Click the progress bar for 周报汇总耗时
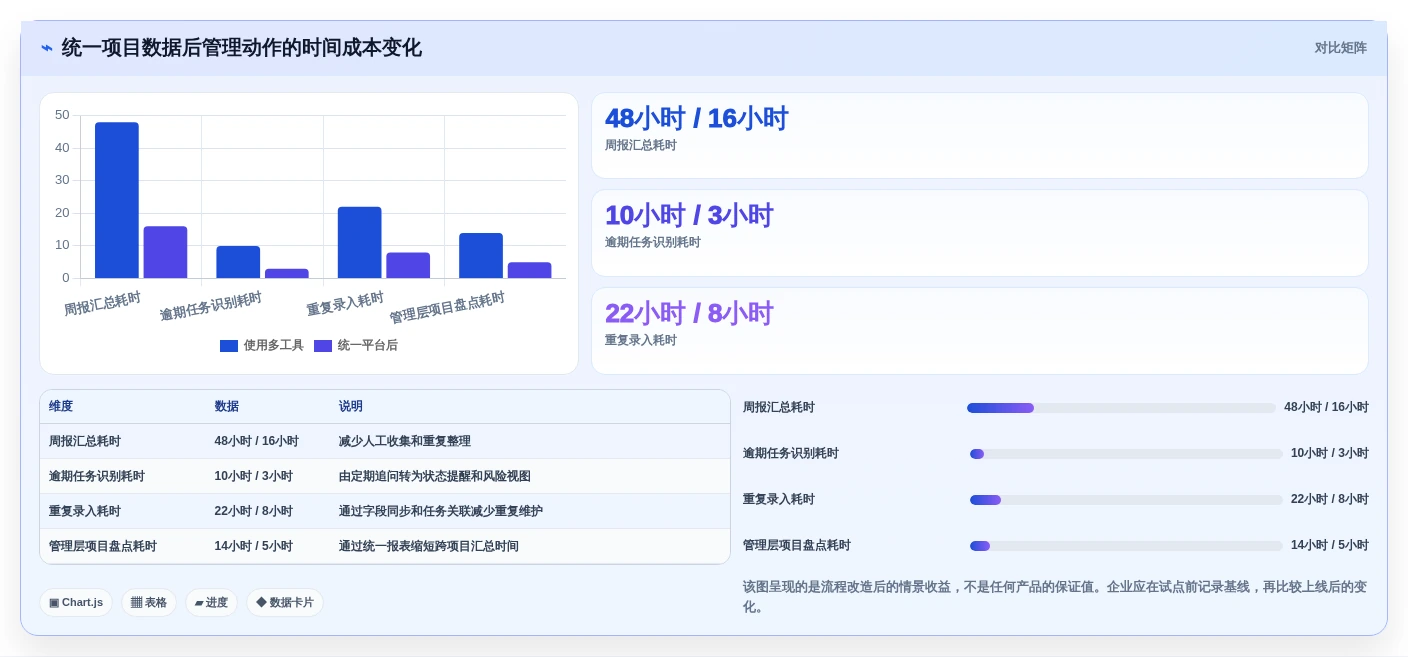Screen dimensions: 1408x657 (x=1121, y=408)
